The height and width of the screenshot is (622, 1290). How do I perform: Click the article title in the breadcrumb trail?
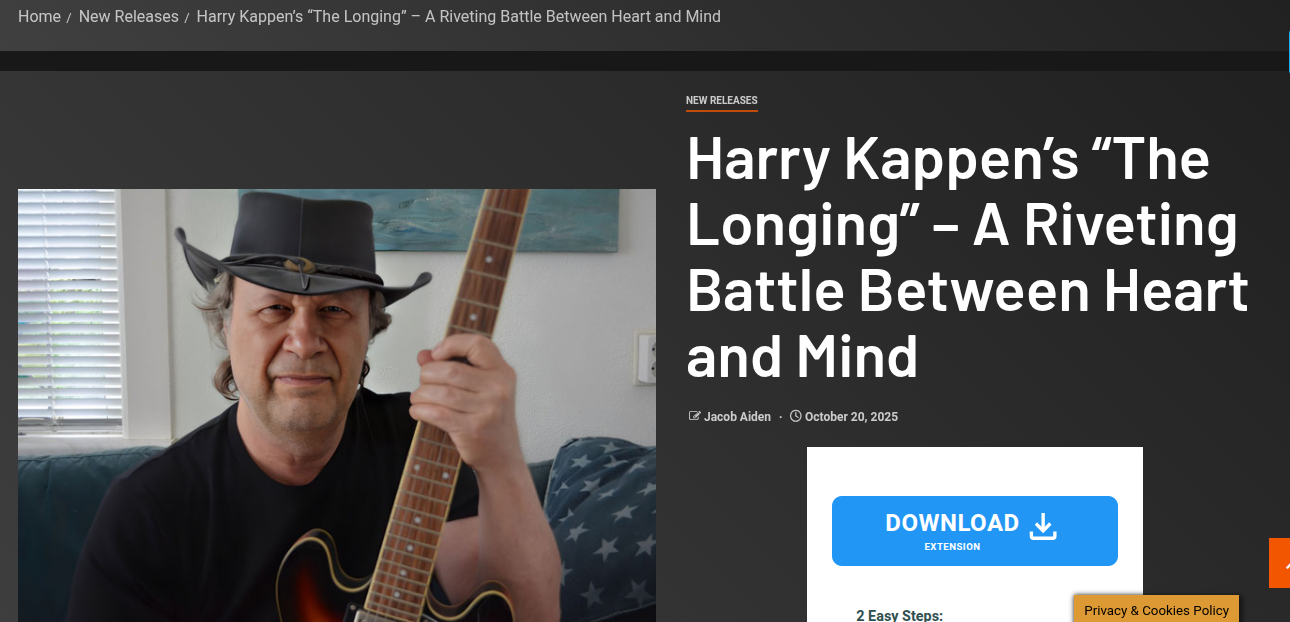tap(458, 17)
